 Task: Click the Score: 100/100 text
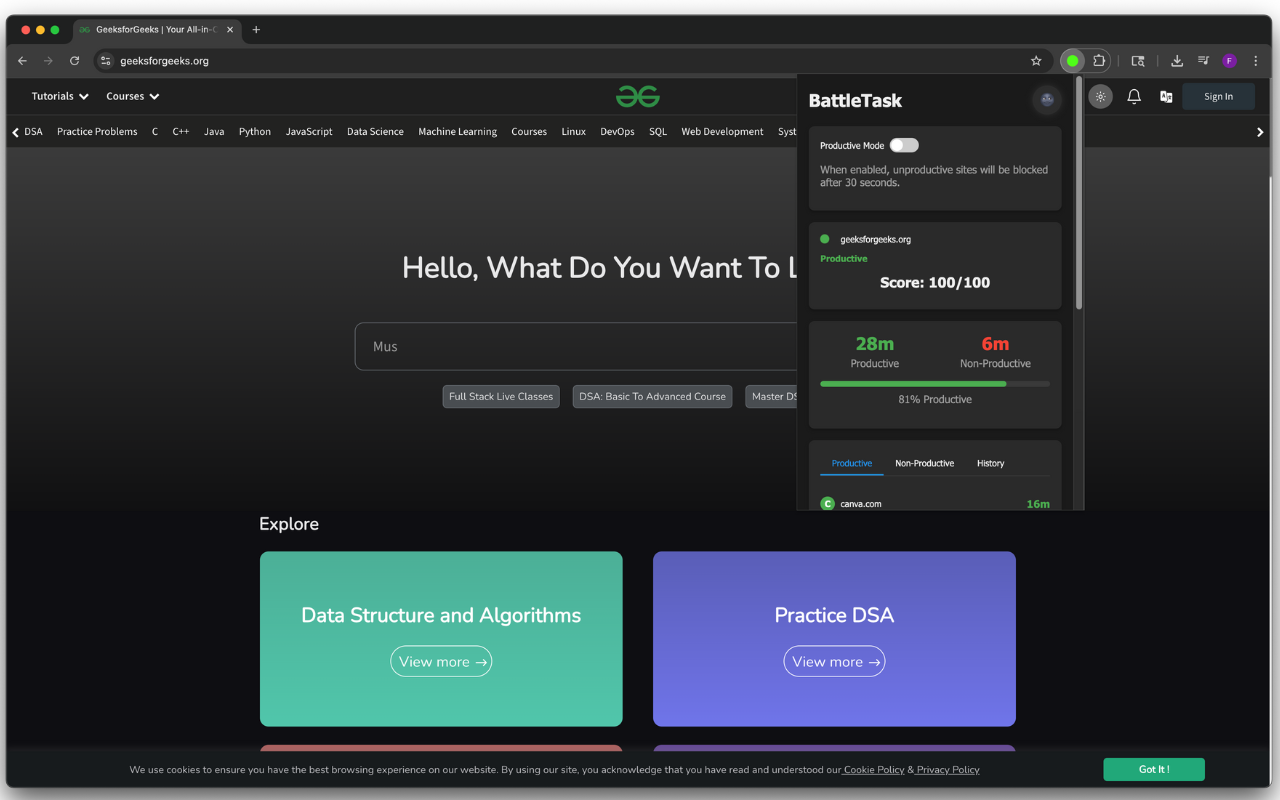[935, 283]
